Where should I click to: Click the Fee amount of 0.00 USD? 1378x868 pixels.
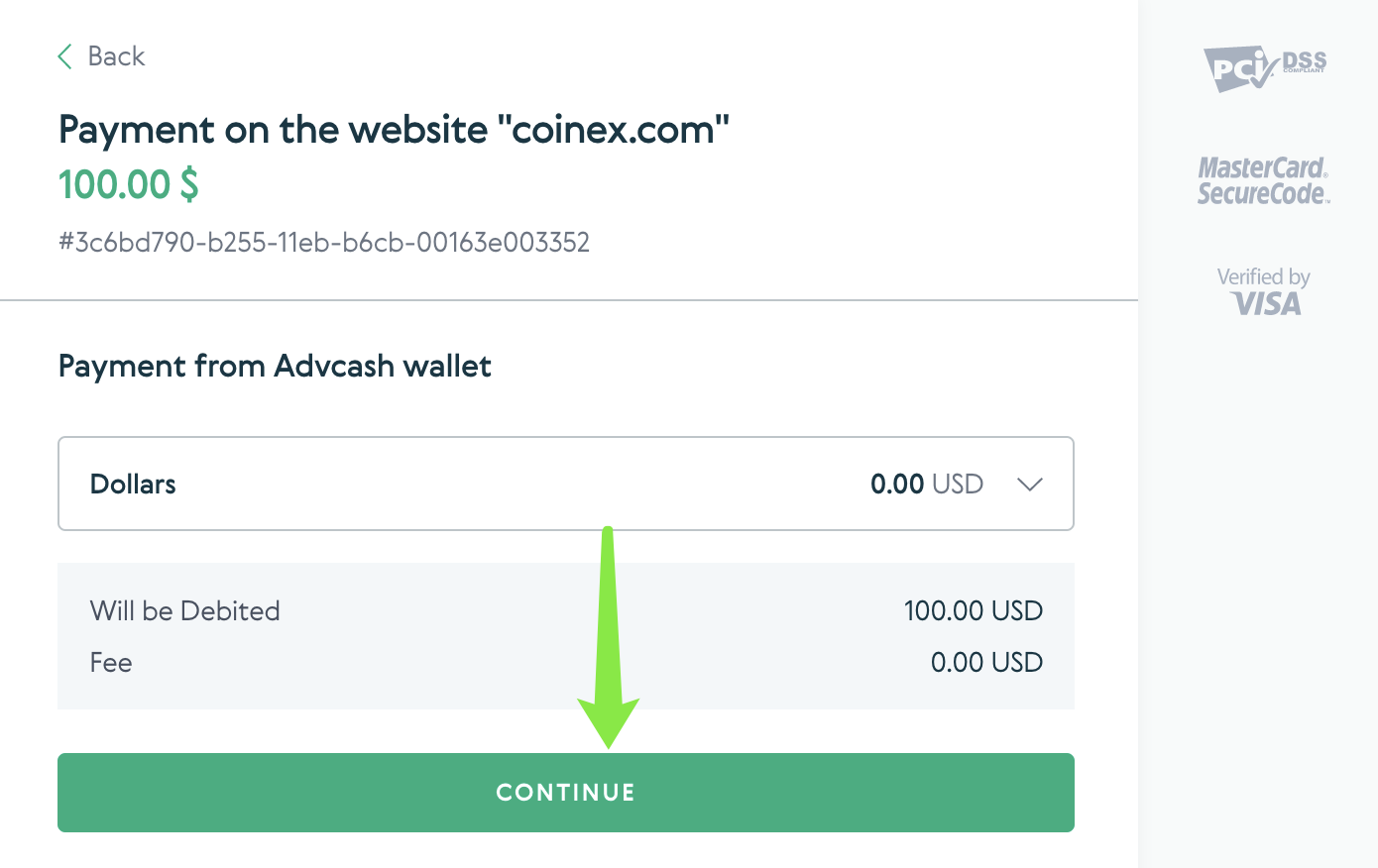[x=985, y=662]
